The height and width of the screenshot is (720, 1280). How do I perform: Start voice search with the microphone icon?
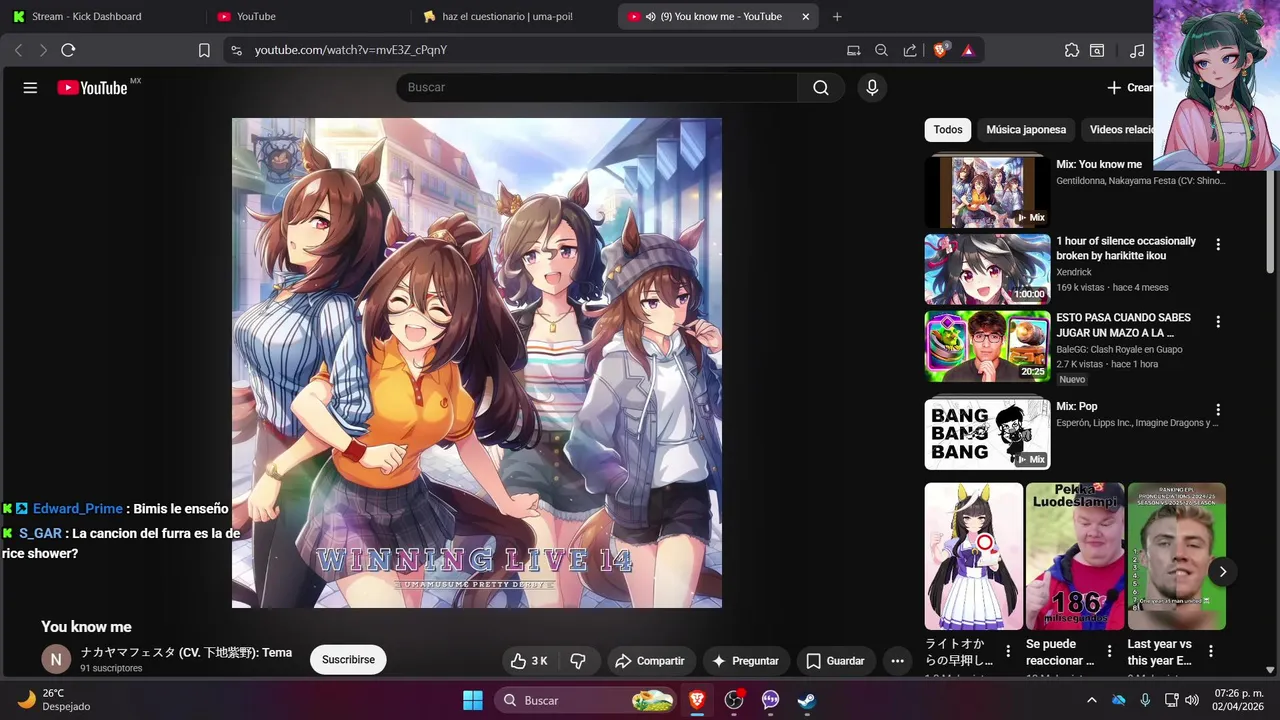(x=872, y=88)
